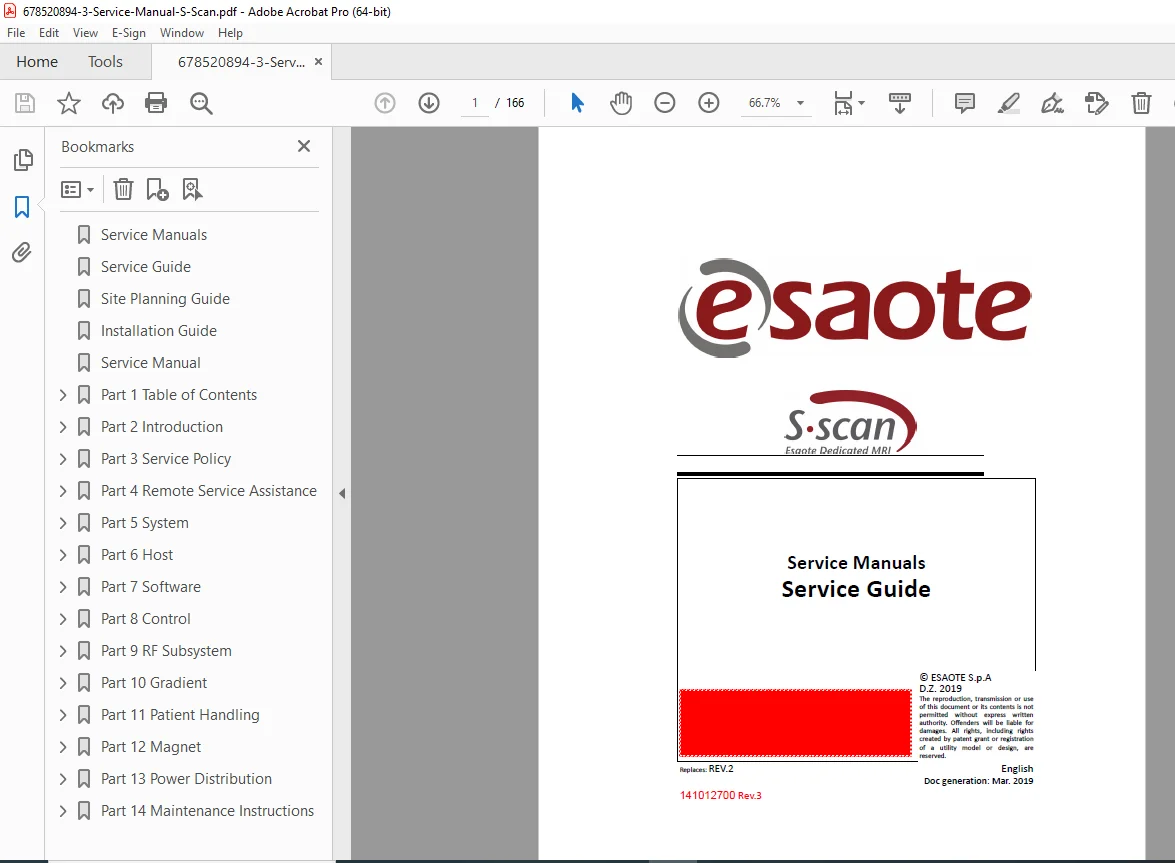Expand Part 1 Table of Contents

[63, 395]
